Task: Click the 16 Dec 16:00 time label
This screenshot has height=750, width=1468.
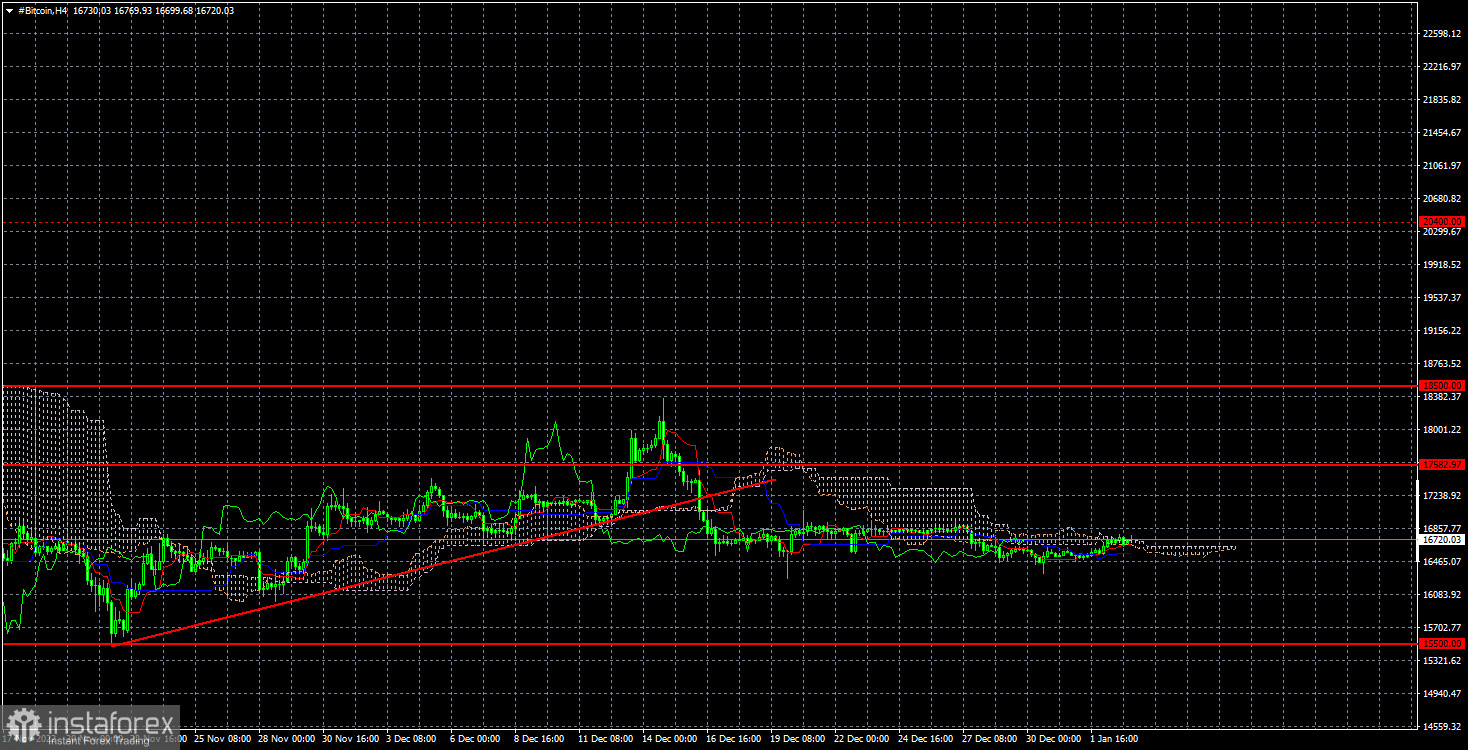Action: click(x=733, y=739)
